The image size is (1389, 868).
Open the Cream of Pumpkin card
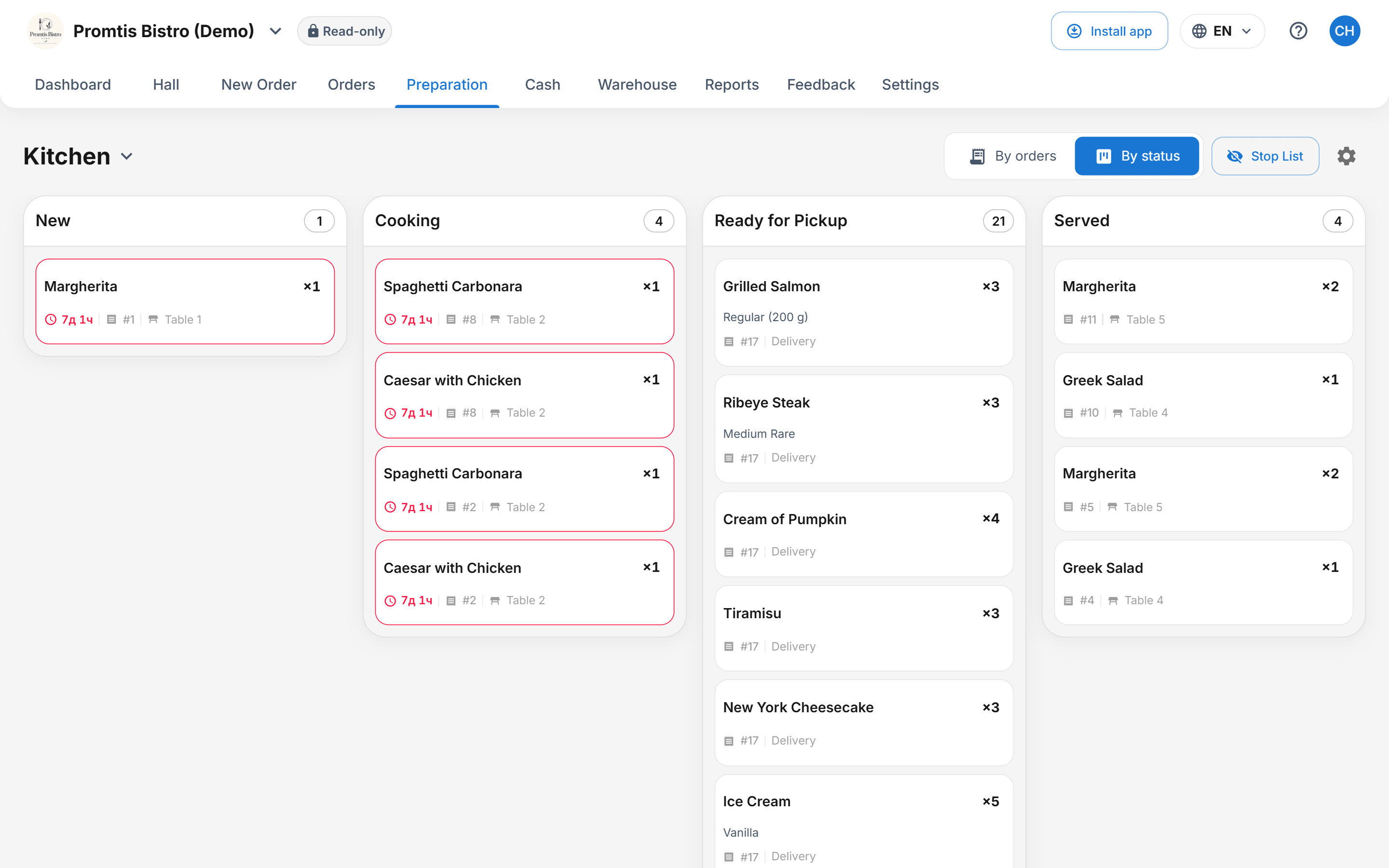coord(864,534)
